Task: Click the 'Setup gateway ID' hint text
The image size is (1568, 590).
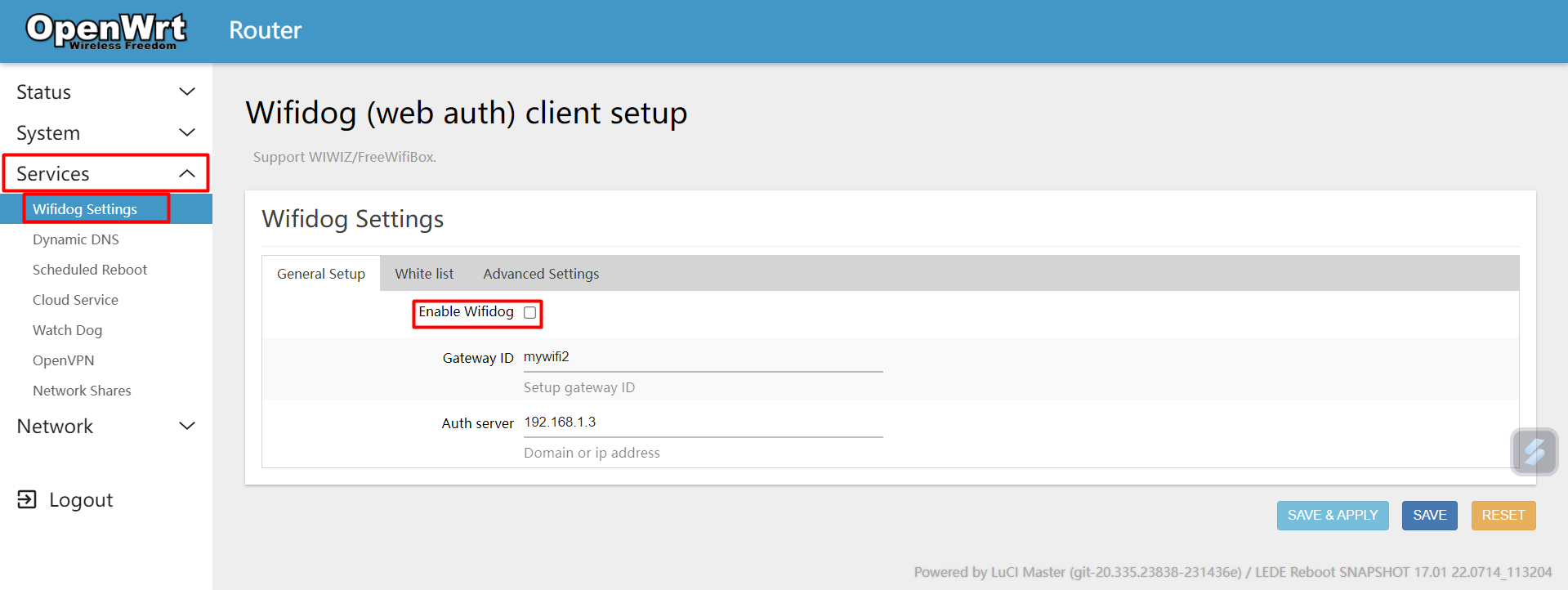Action: [579, 387]
